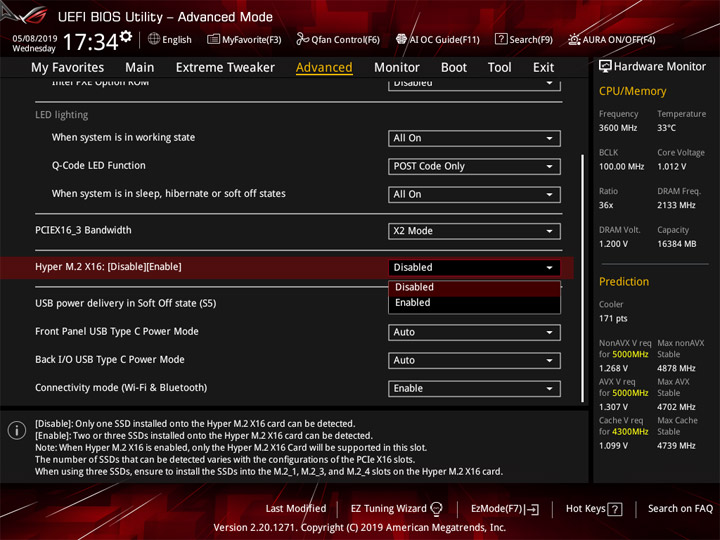
Task: Click the 2133 MHz DRAM frequency value
Action: [x=676, y=205]
